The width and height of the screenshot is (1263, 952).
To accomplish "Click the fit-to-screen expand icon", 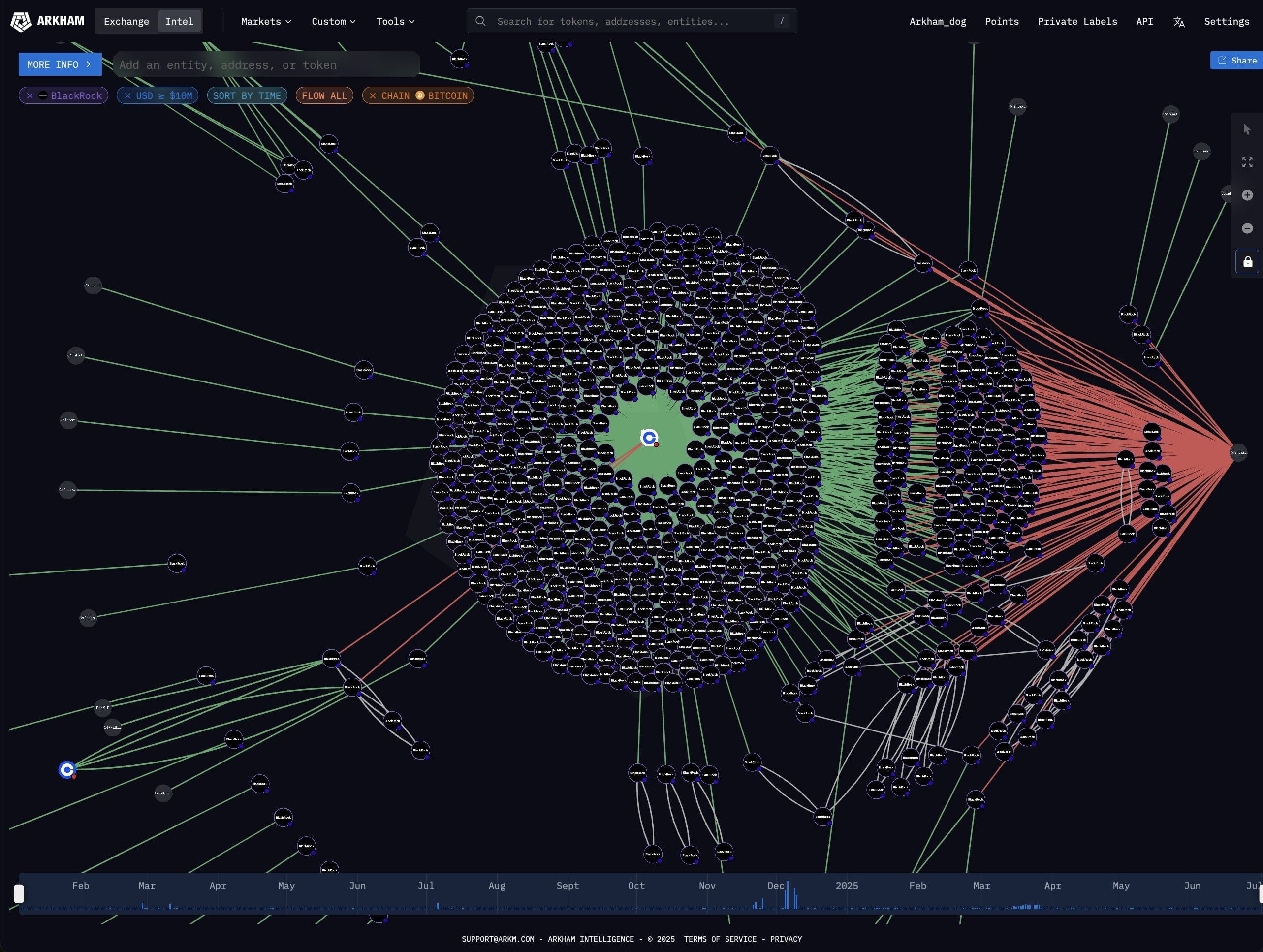I will (x=1247, y=162).
